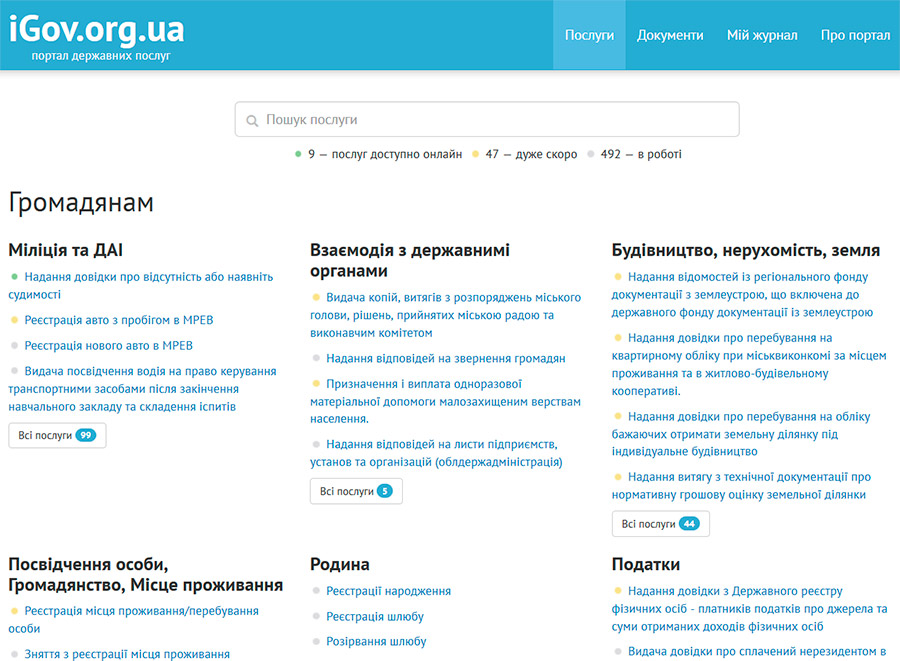The width and height of the screenshot is (900, 661).
Task: Click the Реєстрація шлюбу link
Action: [375, 616]
